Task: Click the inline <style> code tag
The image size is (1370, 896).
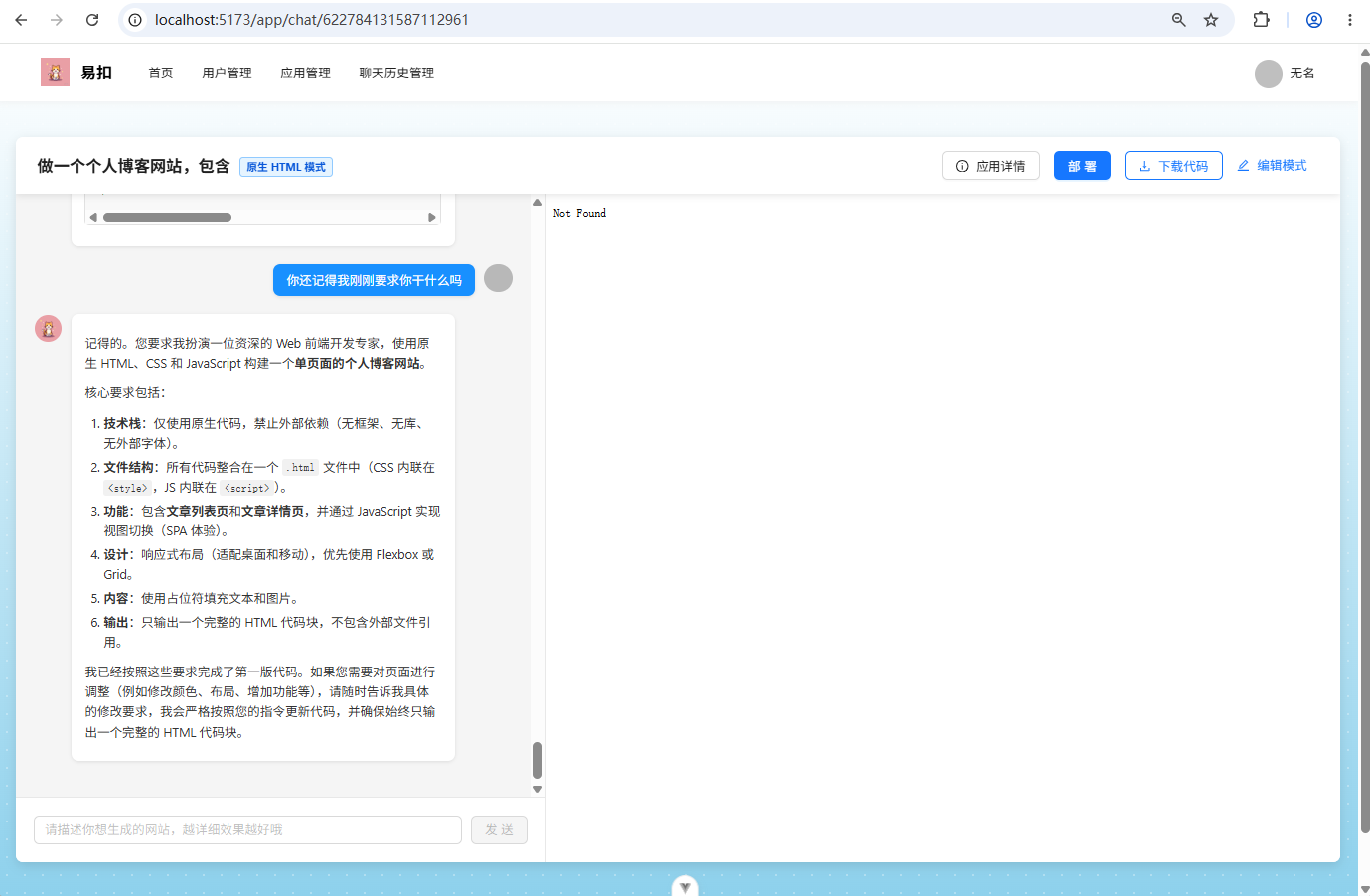Action: 127,488
